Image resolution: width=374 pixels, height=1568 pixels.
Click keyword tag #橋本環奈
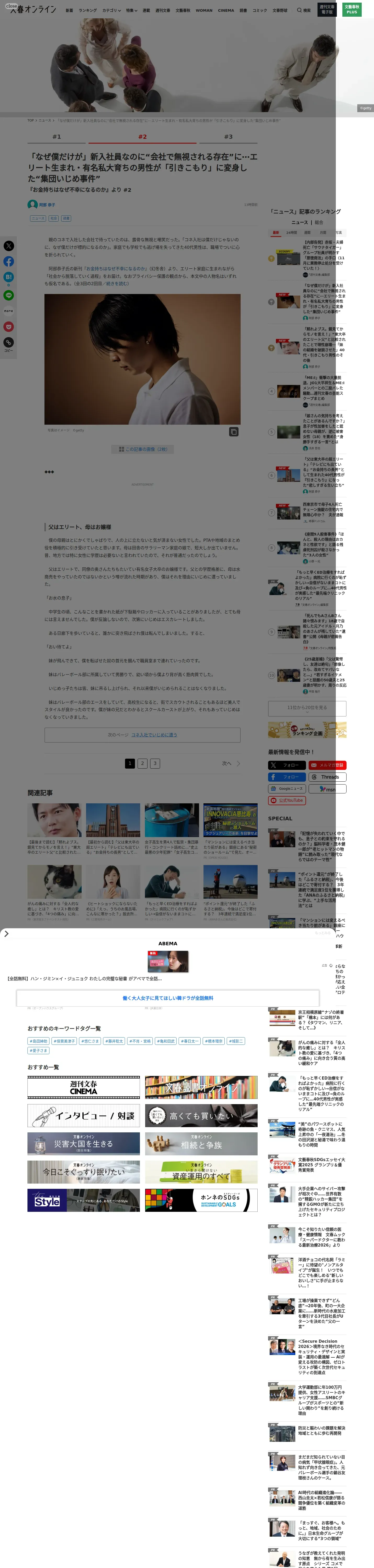point(214,1041)
